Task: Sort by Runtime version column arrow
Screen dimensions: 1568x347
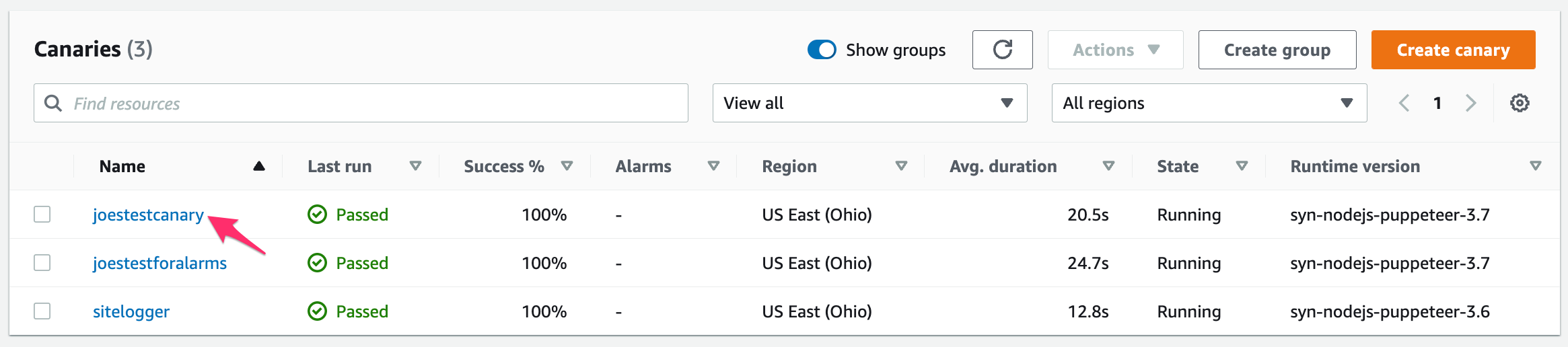Action: click(x=1536, y=166)
